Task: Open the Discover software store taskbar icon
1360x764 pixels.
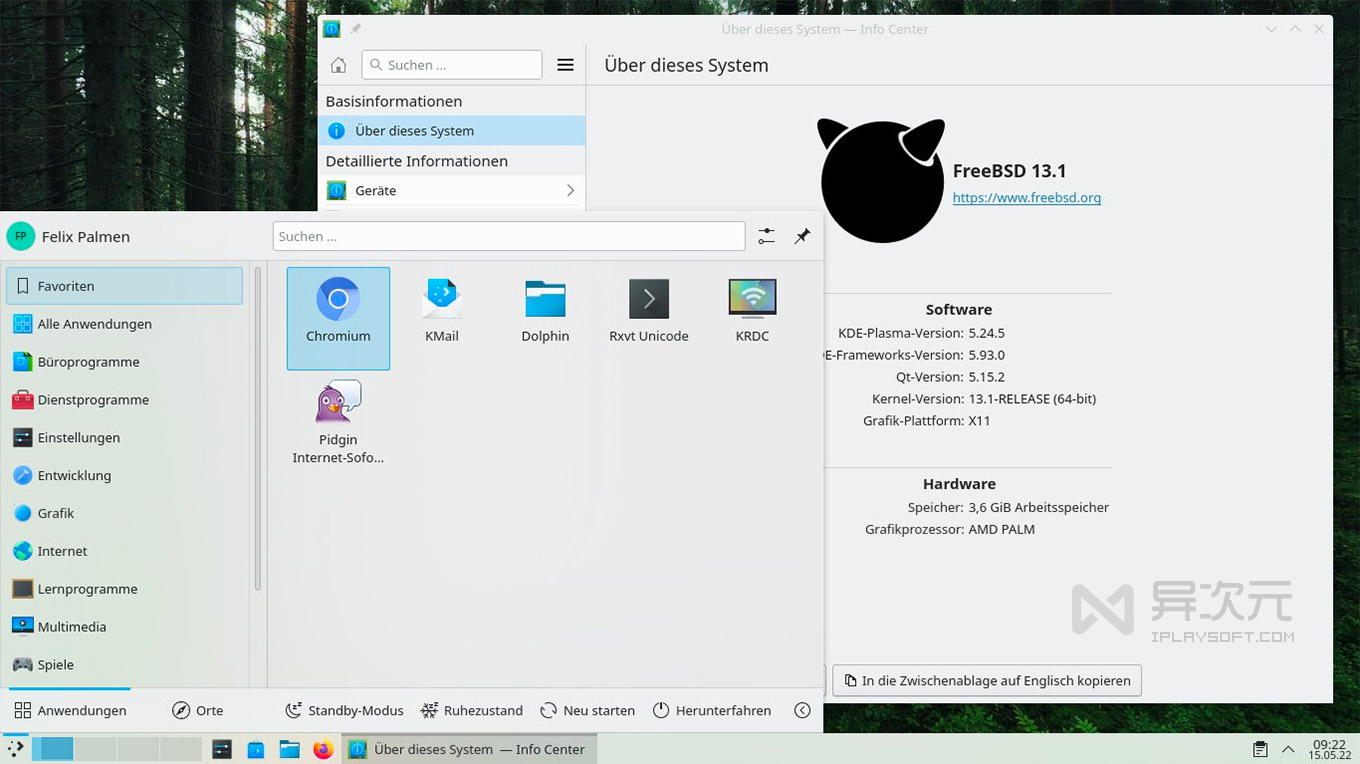Action: coord(256,749)
